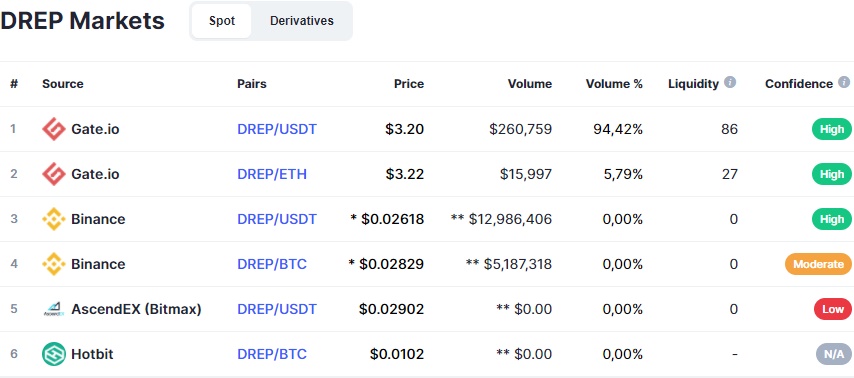Viewport: 854px width, 378px height.
Task: Click the Binance logo in row 4
Action: coord(54,264)
